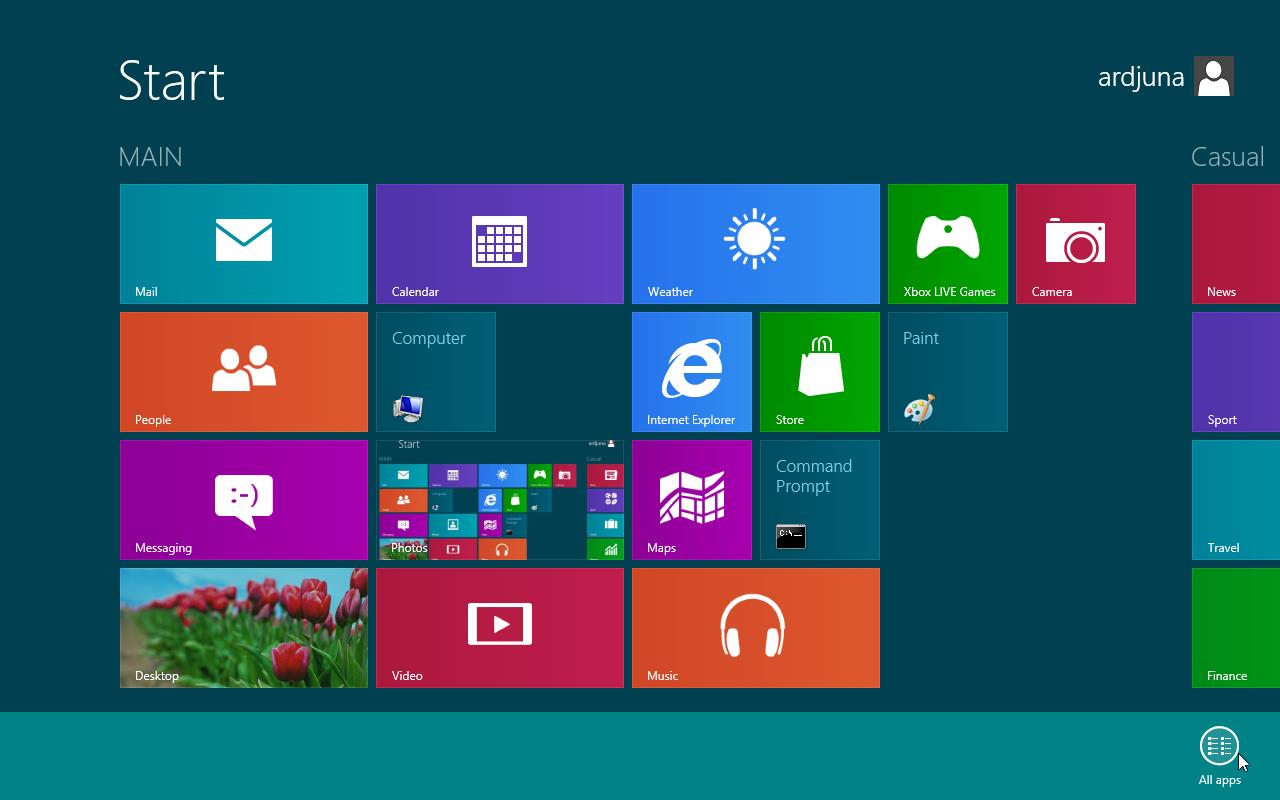
Task: Select the Casual group heading
Action: point(1228,157)
